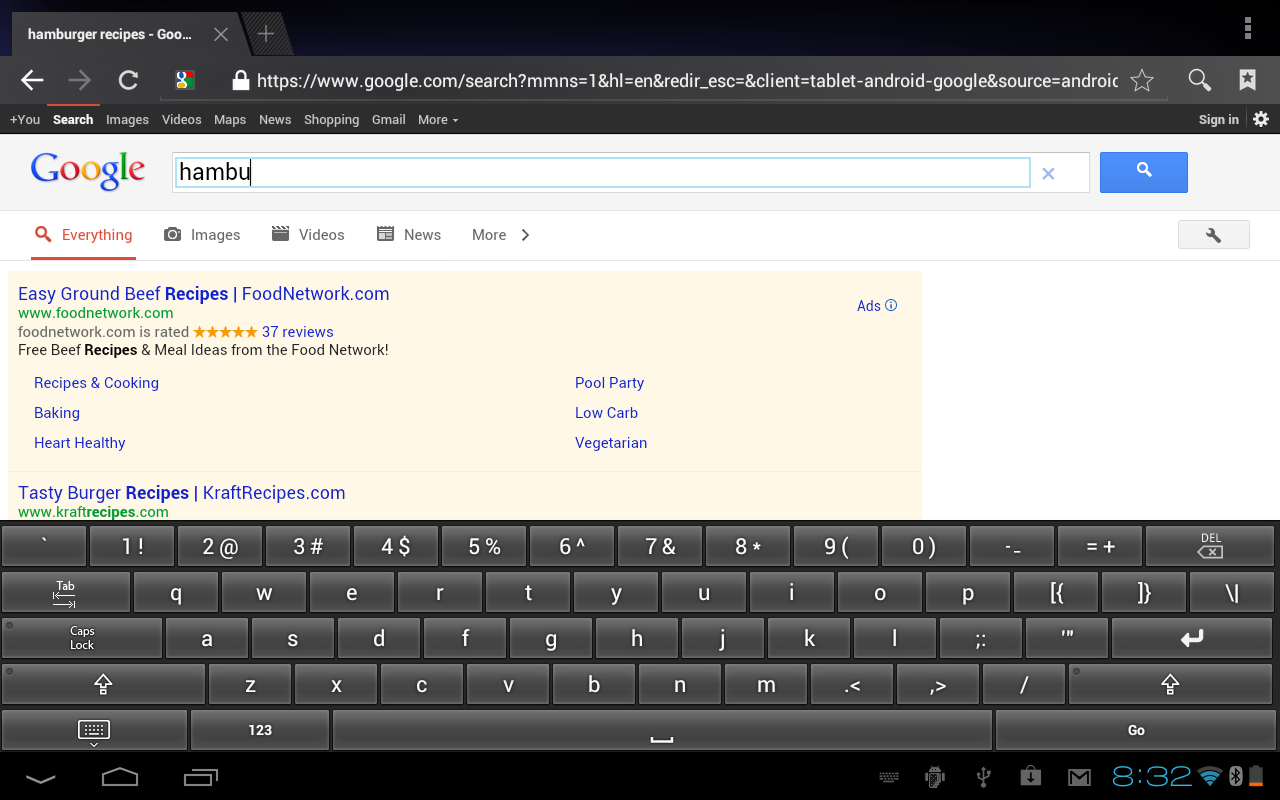This screenshot has width=1280, height=800.
Task: Open search tools wrench button
Action: (x=1214, y=235)
